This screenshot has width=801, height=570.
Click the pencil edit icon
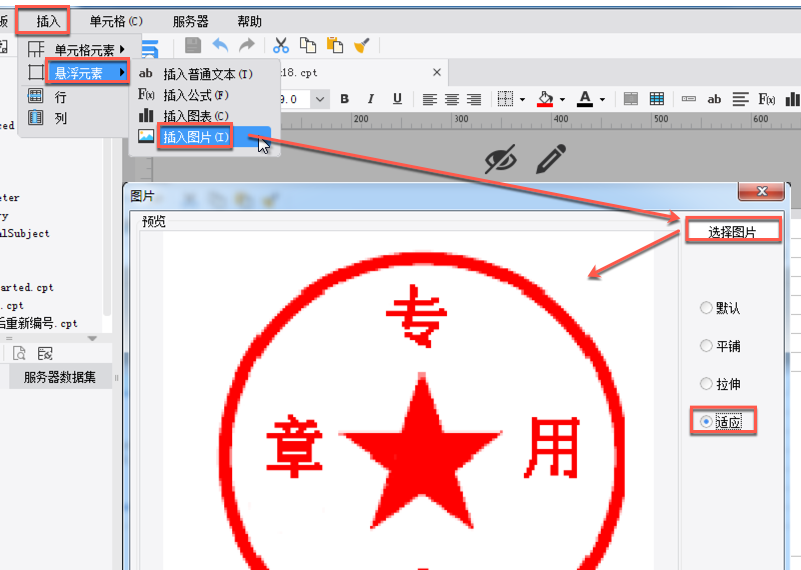click(x=551, y=159)
